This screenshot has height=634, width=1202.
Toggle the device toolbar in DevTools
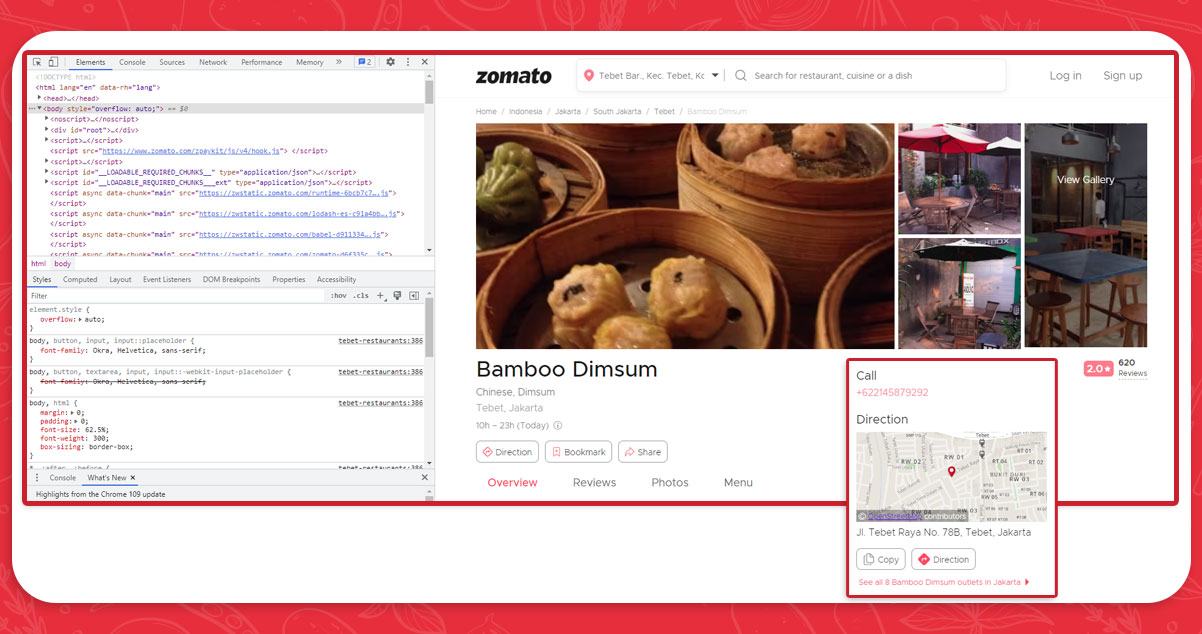tap(53, 62)
